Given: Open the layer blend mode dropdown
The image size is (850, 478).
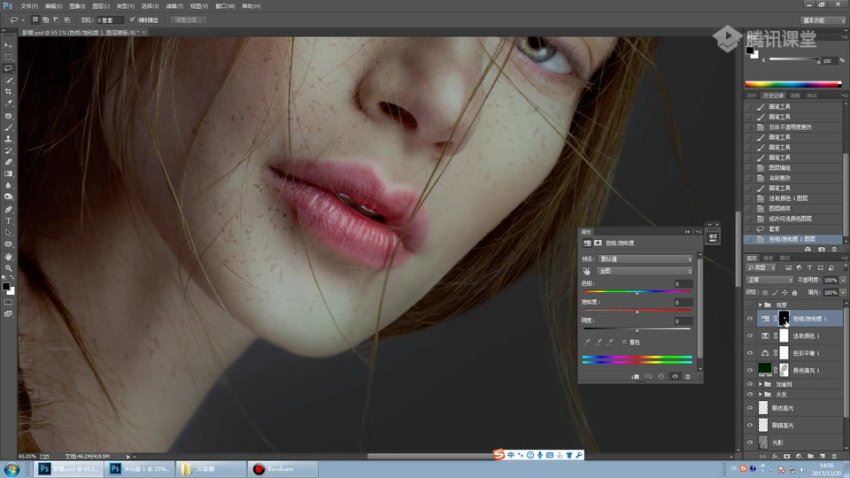Looking at the screenshot, I should (769, 280).
